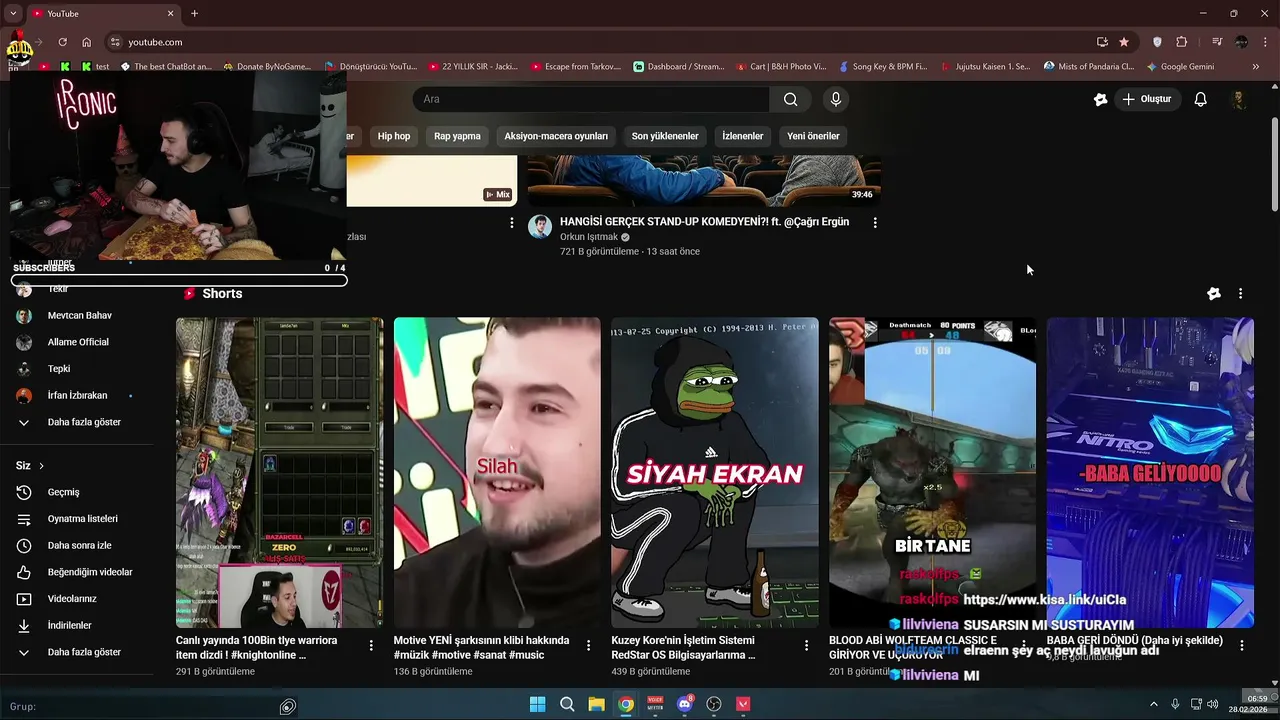Image resolution: width=1280 pixels, height=720 pixels.
Task: Expand the tab search dropdown arrow
Action: click(13, 14)
